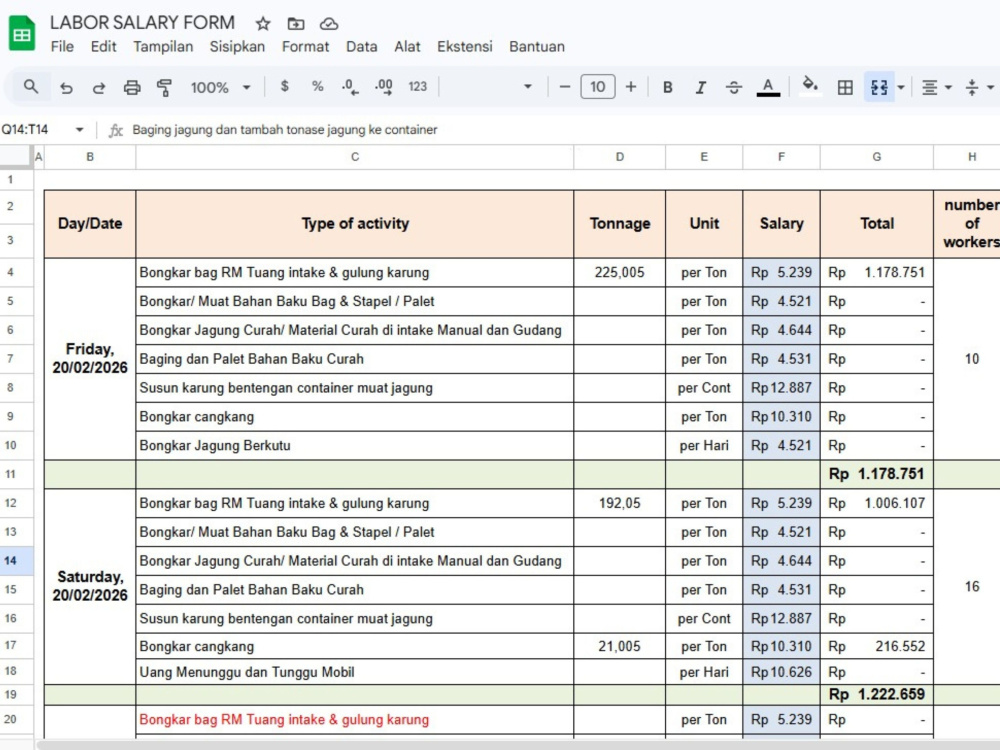Select column C header
This screenshot has width=1000, height=750.
[355, 157]
